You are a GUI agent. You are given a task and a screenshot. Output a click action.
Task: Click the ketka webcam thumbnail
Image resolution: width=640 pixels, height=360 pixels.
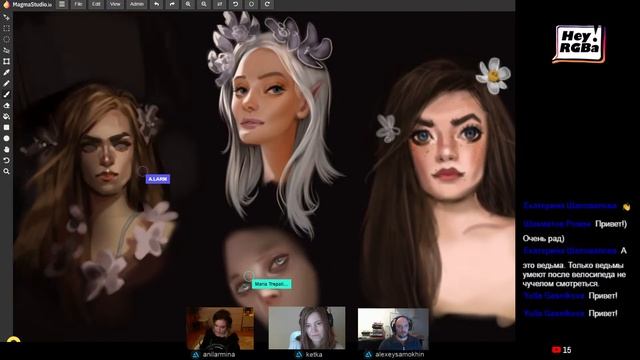pyautogui.click(x=307, y=328)
